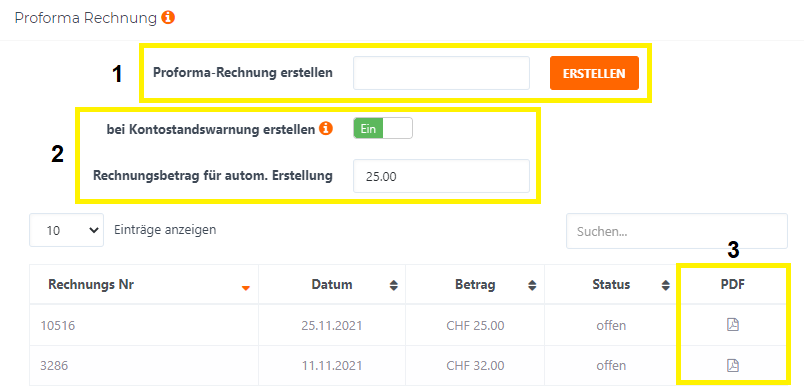Screen dimensions: 804x386
Task: Click the Rechnungsbetrag field showing 25.00
Action: pos(441,176)
